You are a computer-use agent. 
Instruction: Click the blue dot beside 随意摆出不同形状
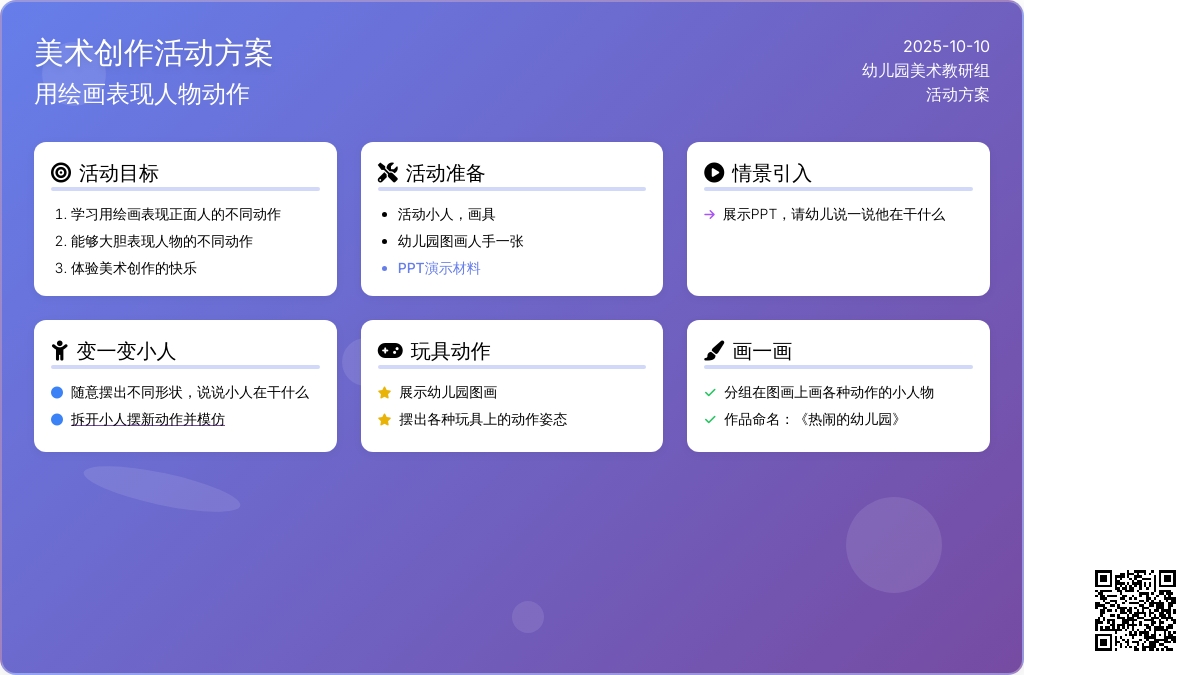(57, 393)
